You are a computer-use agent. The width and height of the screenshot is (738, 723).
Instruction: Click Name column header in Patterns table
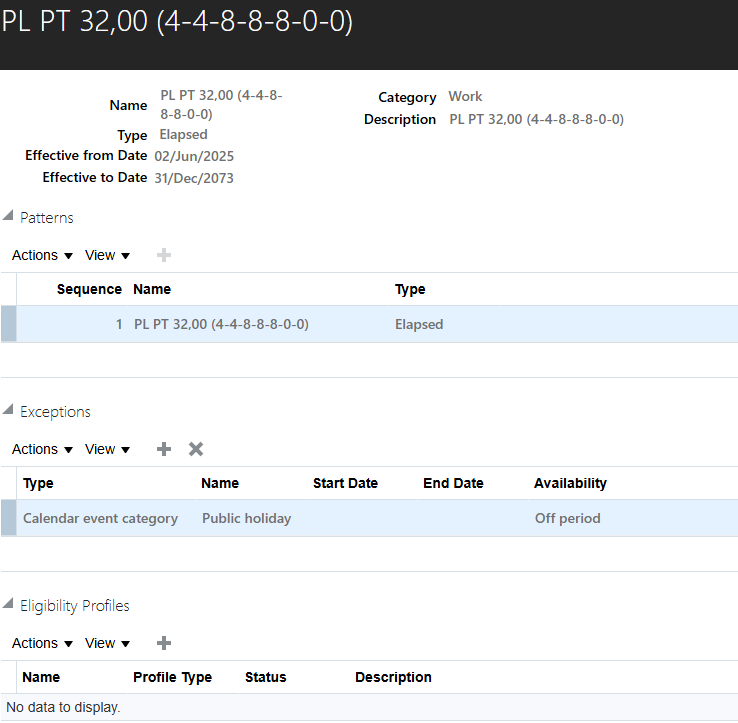(152, 289)
